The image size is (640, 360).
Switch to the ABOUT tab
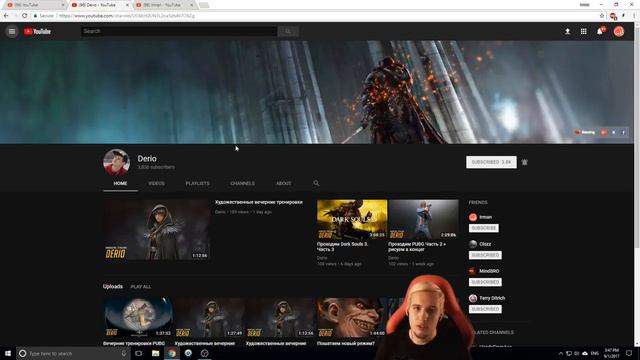(x=284, y=184)
